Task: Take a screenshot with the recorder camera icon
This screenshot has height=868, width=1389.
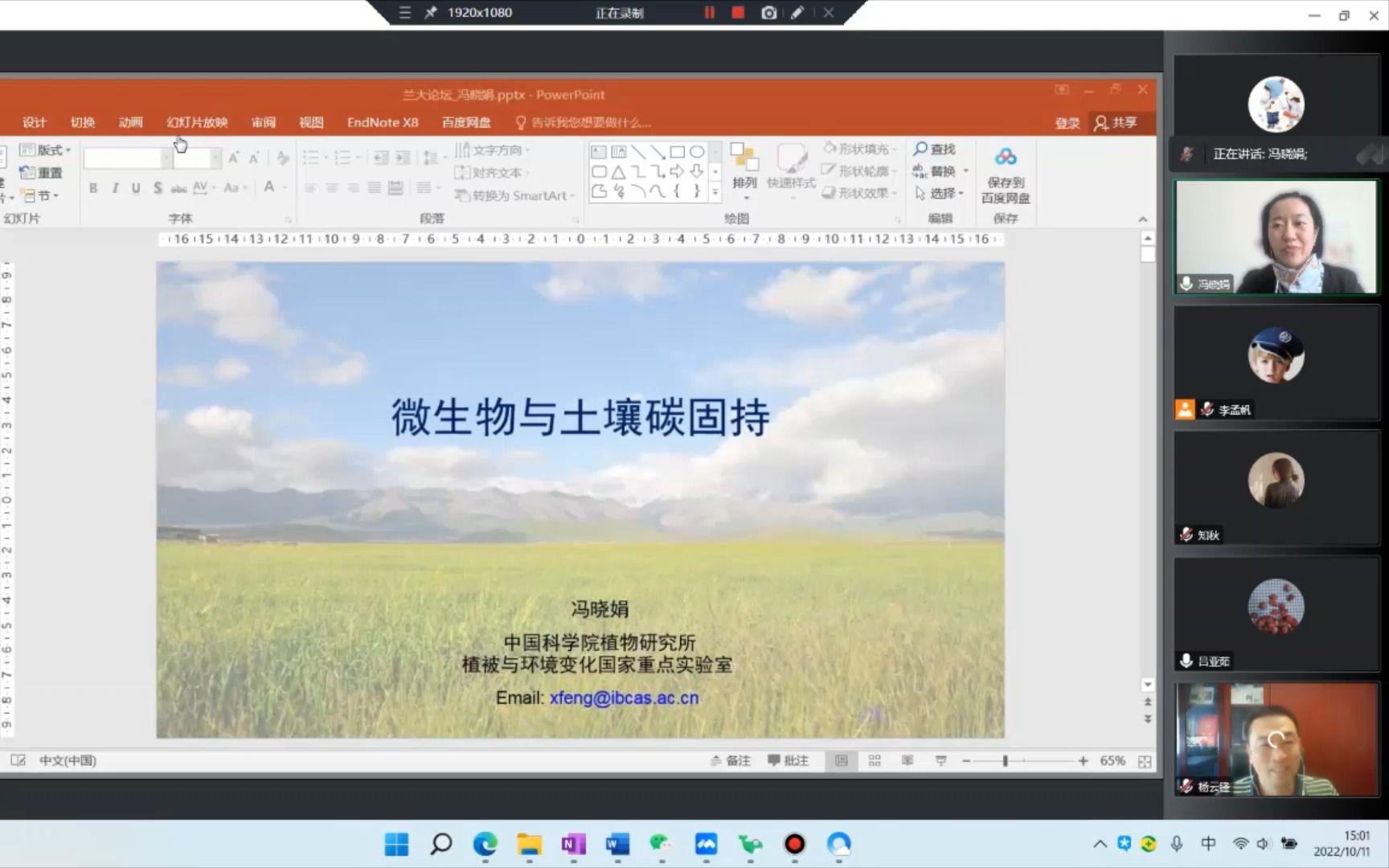Action: 768,13
